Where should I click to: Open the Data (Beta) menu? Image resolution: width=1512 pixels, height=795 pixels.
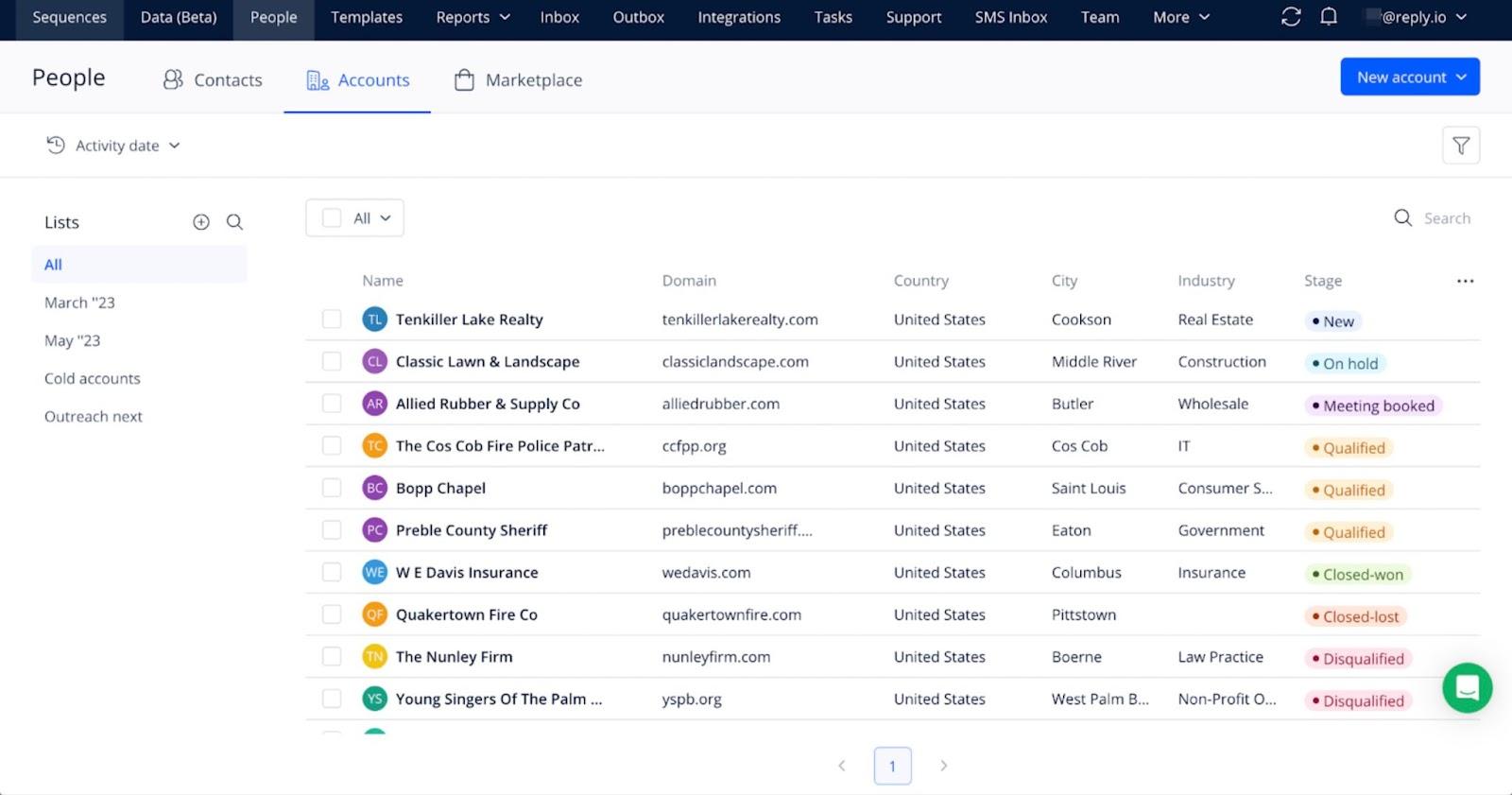tap(179, 17)
